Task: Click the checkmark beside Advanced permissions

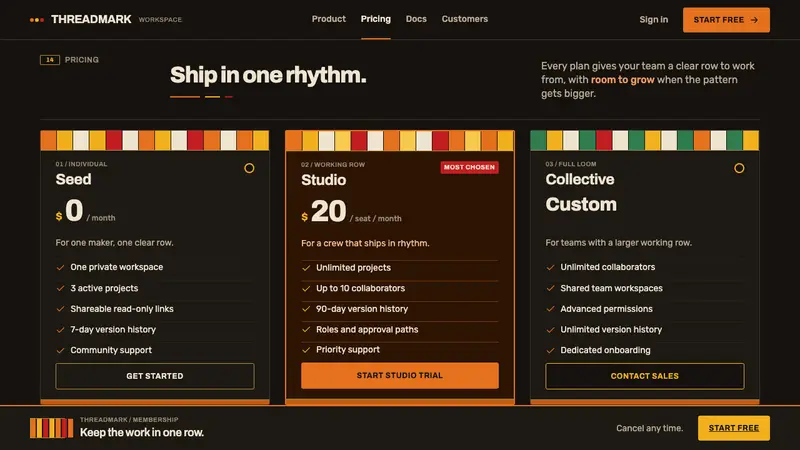Action: click(x=551, y=309)
